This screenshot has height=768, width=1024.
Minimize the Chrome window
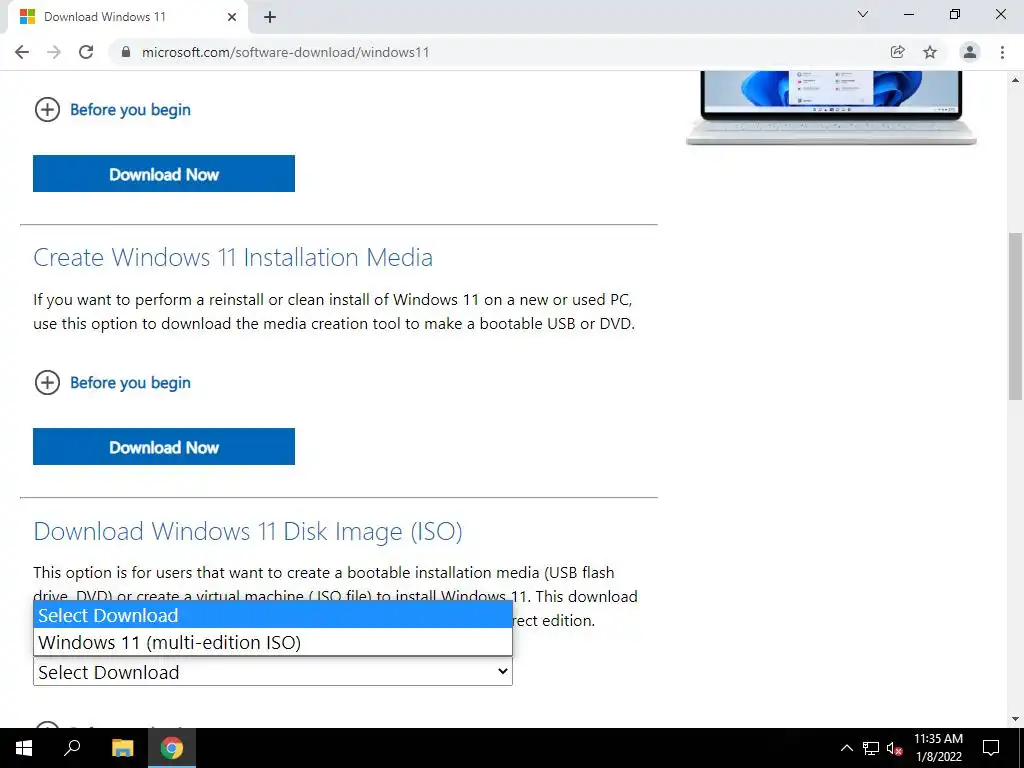pos(909,14)
